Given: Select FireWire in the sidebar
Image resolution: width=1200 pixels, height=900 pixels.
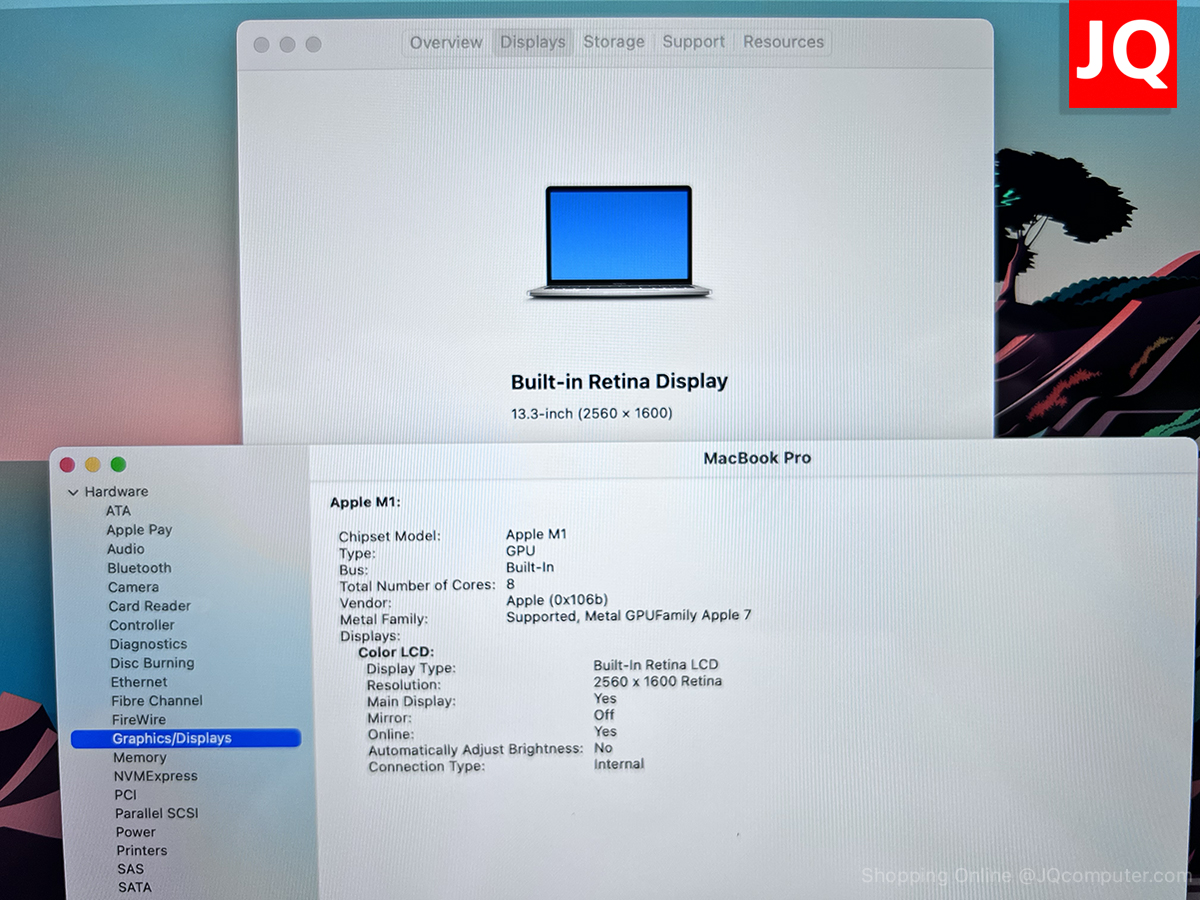Looking at the screenshot, I should pos(139,720).
